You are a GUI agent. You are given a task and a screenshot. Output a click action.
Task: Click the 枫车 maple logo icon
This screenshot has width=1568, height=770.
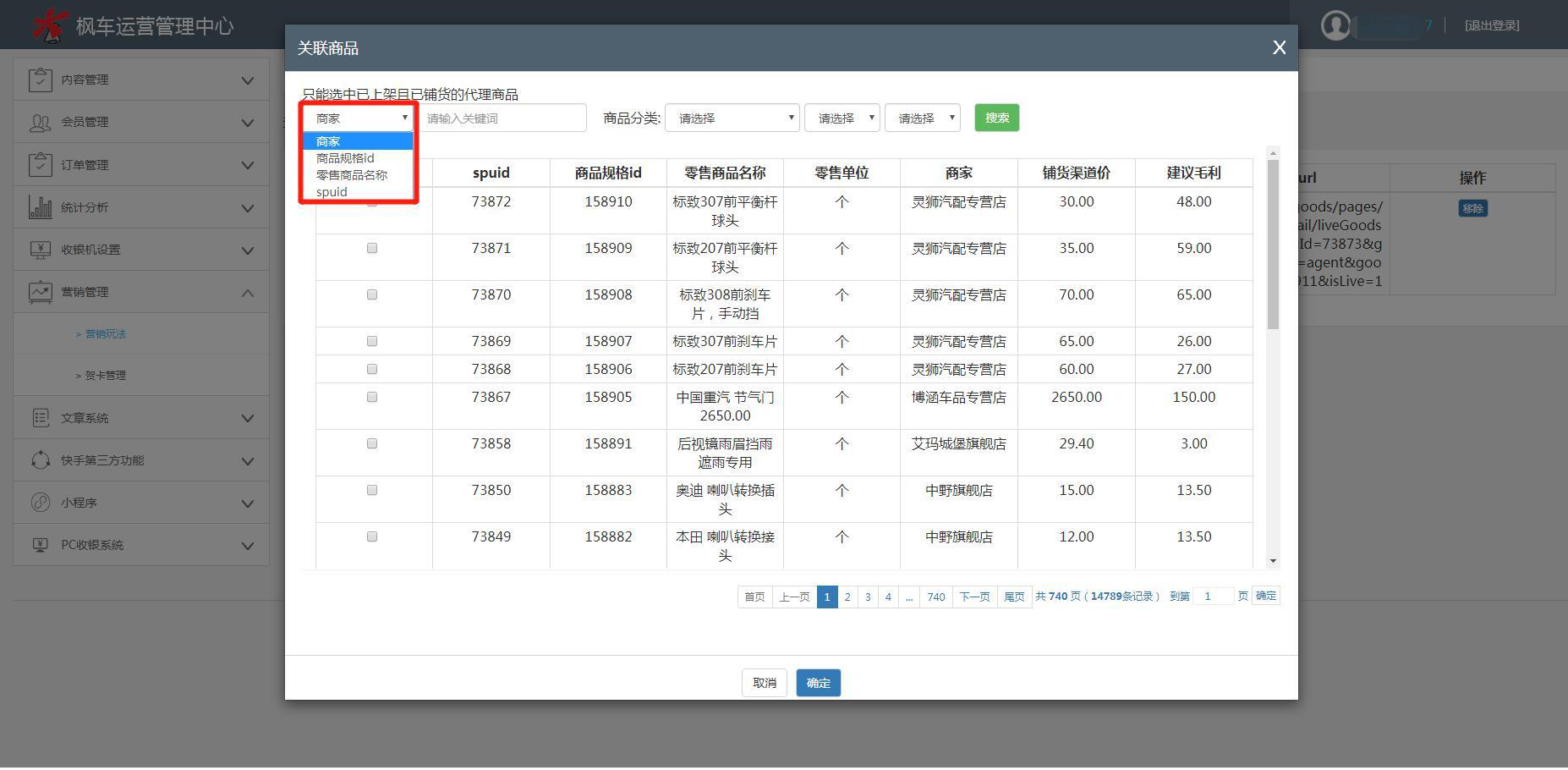pos(50,25)
